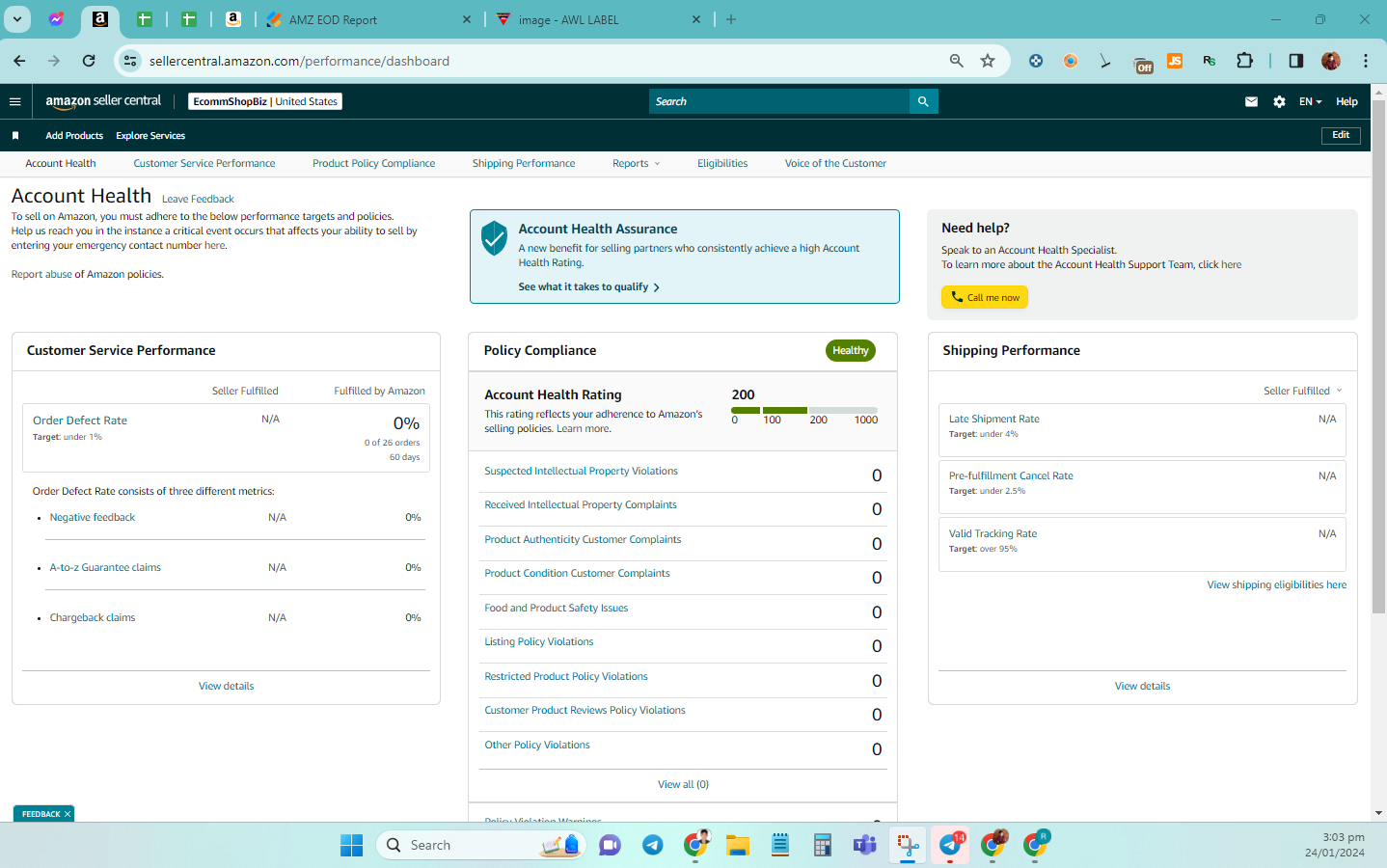Viewport: 1387px width, 868px height.
Task: Open A-to-z Guarantee claims link
Action: click(105, 568)
